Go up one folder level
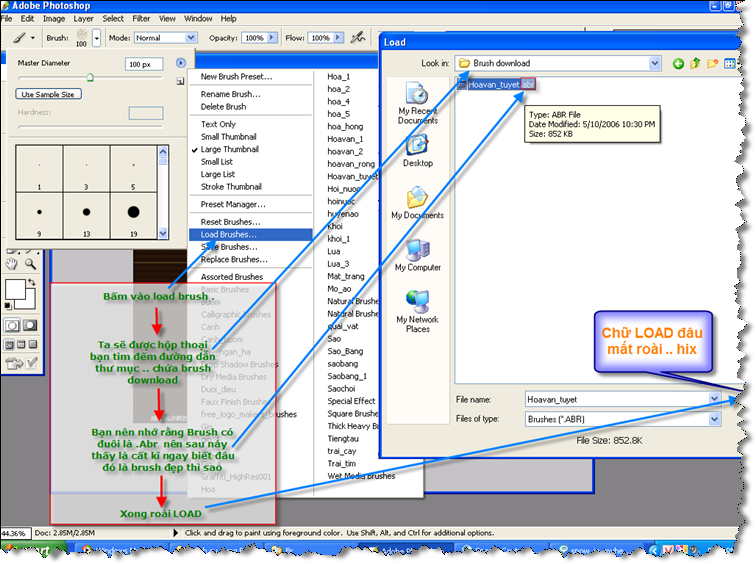 (x=695, y=63)
